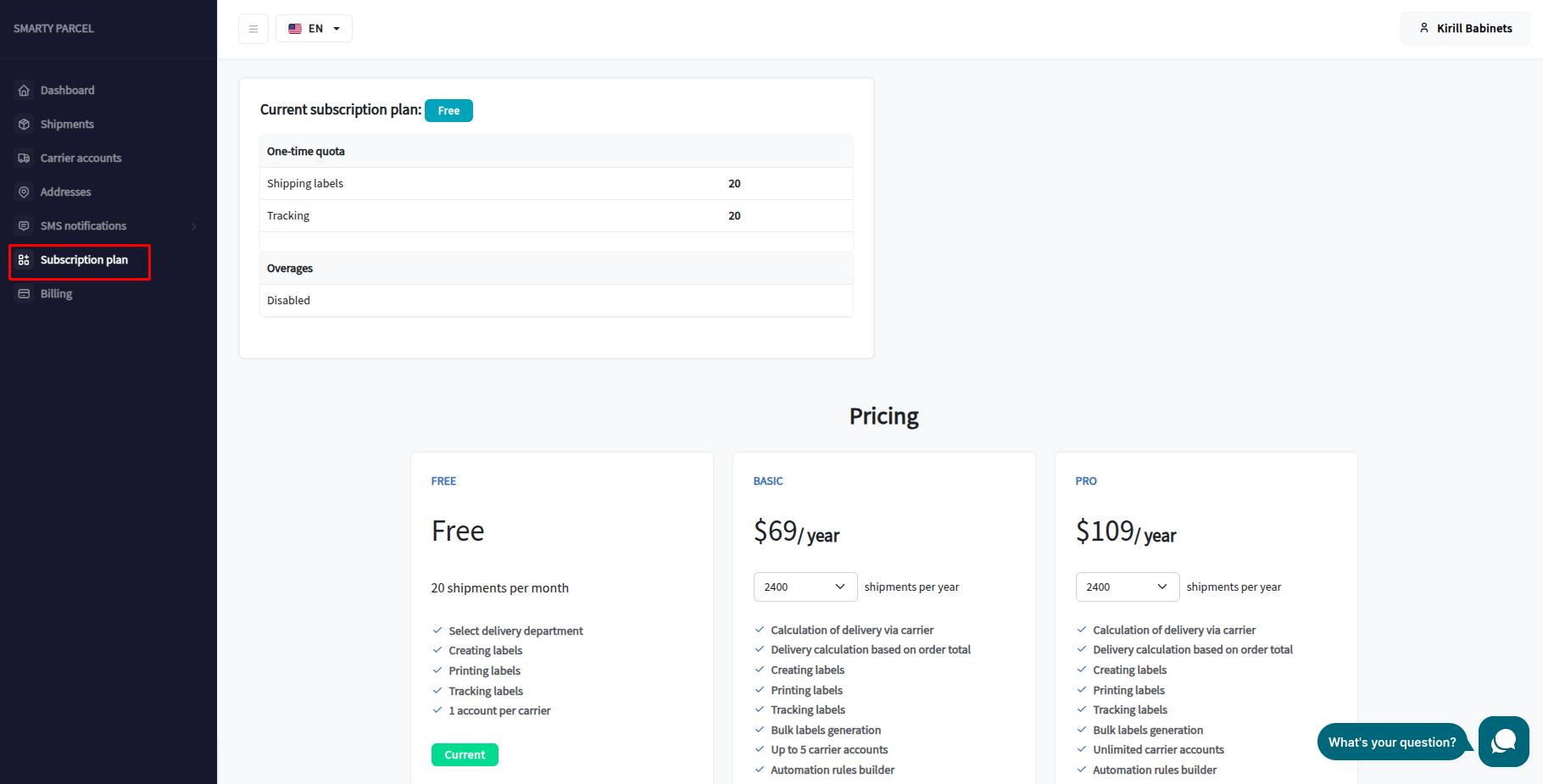Viewport: 1543px width, 784px height.
Task: Toggle sidebar with hamburger menu icon
Action: (253, 29)
